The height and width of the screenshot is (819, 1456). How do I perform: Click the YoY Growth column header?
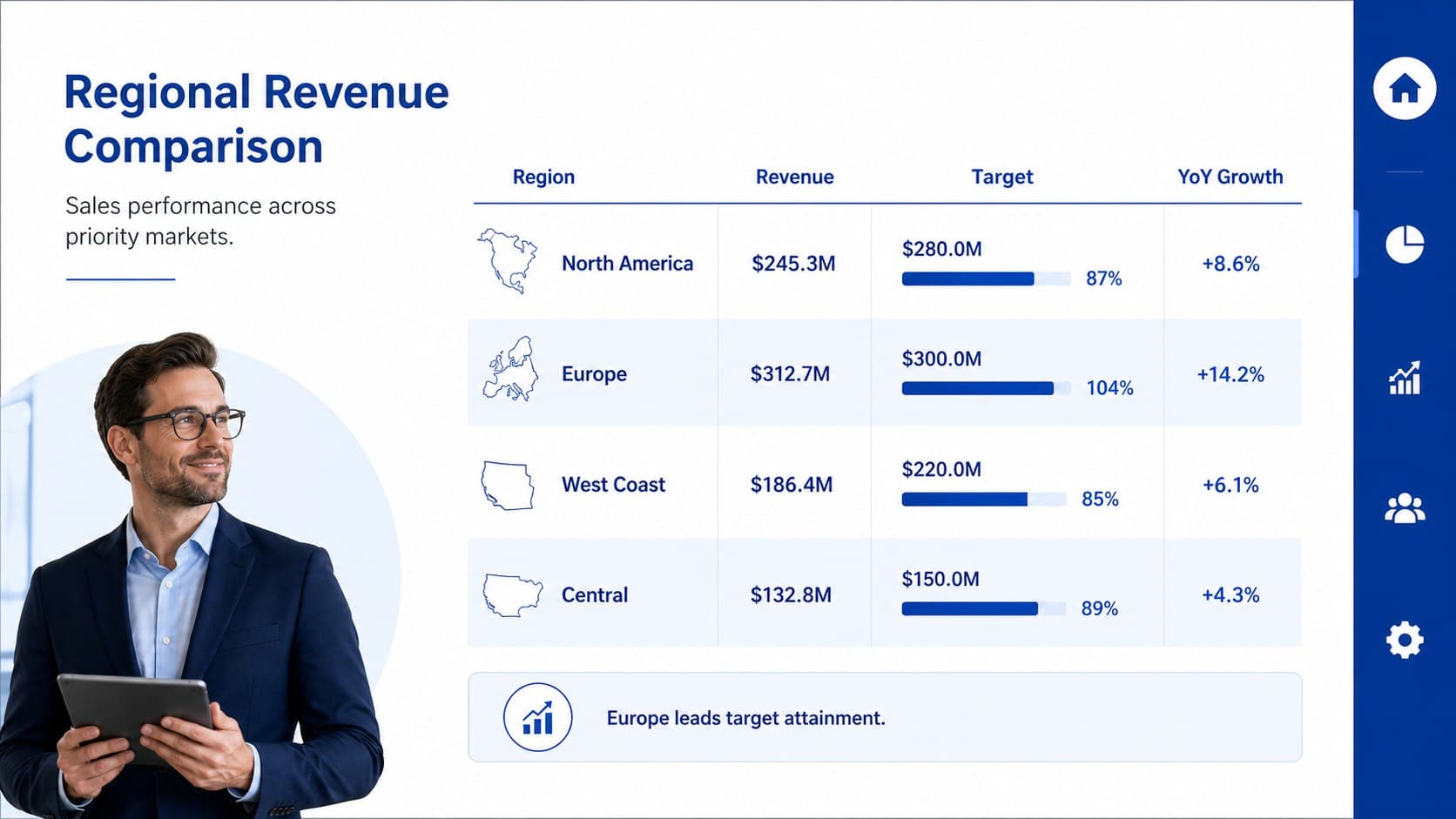[x=1230, y=177]
